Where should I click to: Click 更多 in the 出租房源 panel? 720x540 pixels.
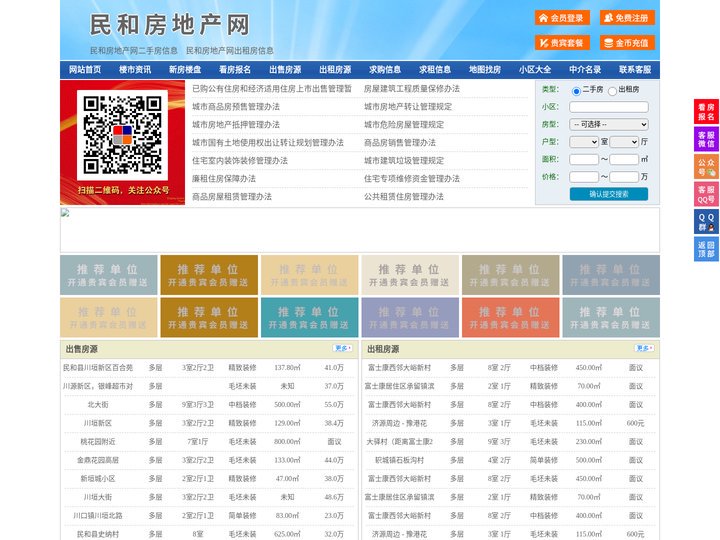tap(644, 349)
